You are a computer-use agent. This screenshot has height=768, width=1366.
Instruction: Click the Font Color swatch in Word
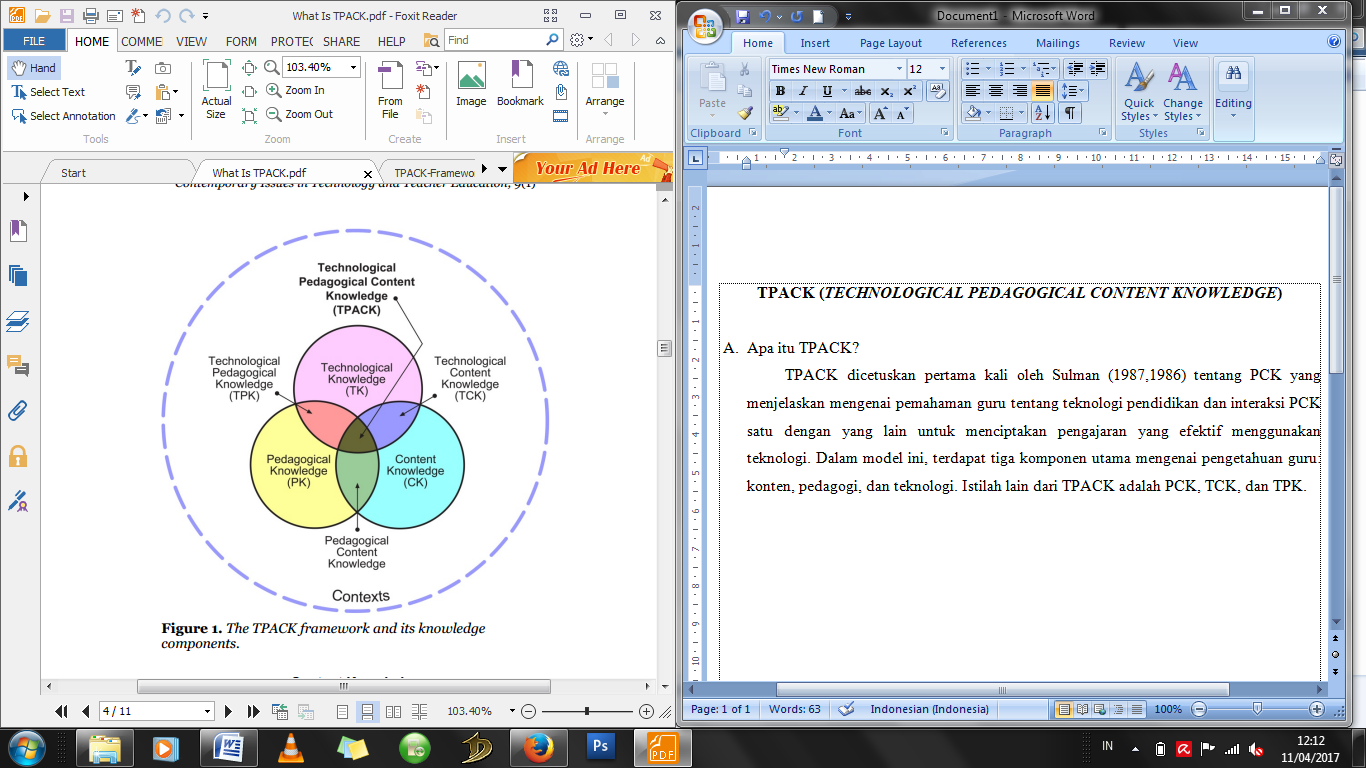tap(815, 113)
